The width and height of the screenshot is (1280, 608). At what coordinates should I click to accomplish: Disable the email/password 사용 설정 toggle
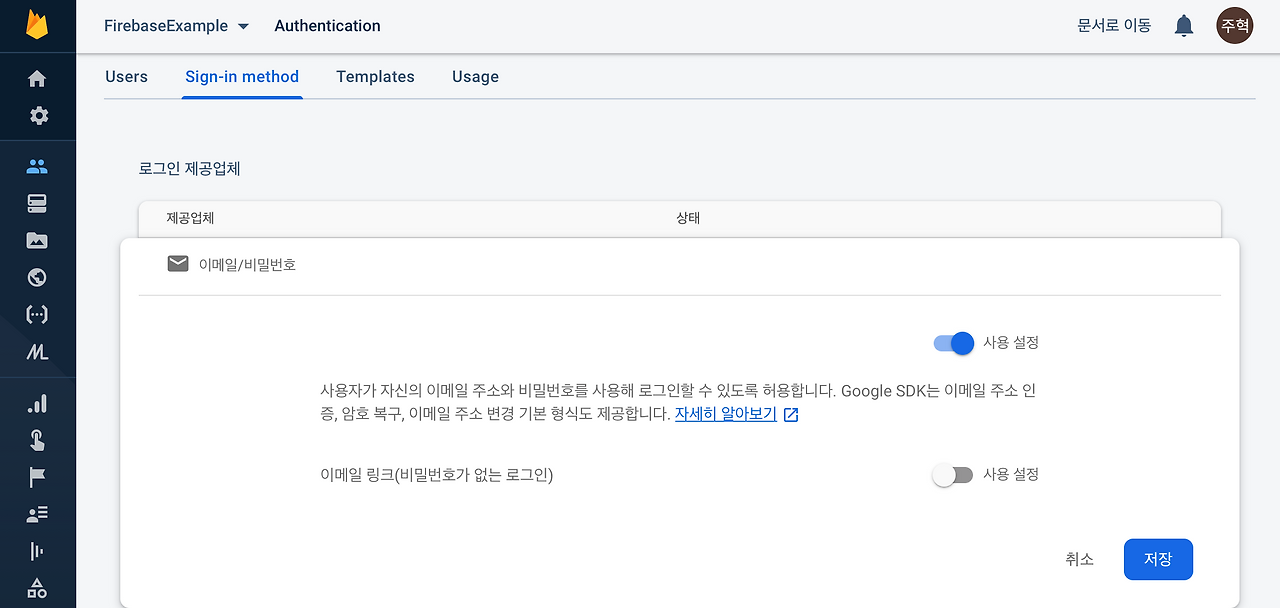coord(954,343)
